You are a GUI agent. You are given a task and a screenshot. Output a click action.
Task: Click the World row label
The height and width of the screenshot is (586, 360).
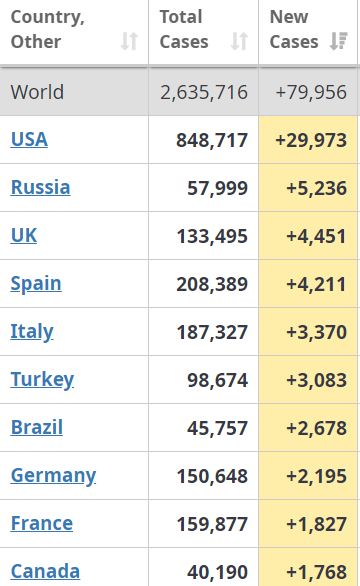click(37, 92)
